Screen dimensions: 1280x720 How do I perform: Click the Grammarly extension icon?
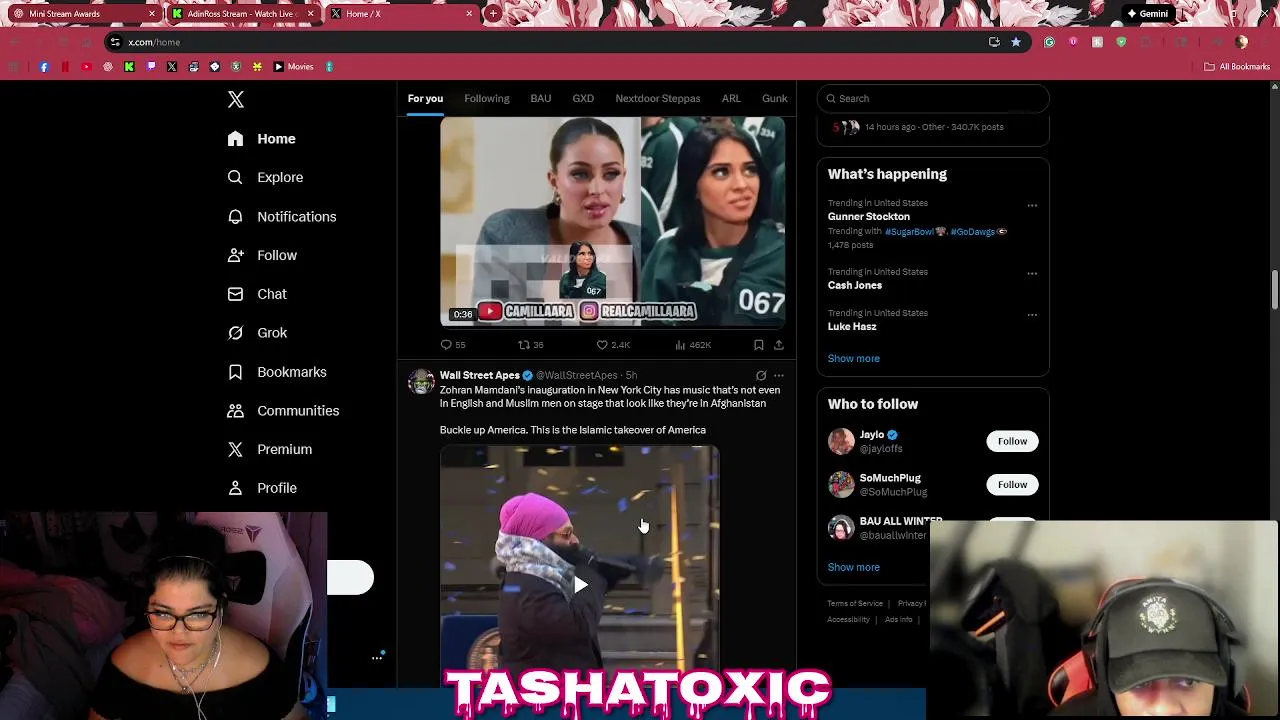(1049, 42)
